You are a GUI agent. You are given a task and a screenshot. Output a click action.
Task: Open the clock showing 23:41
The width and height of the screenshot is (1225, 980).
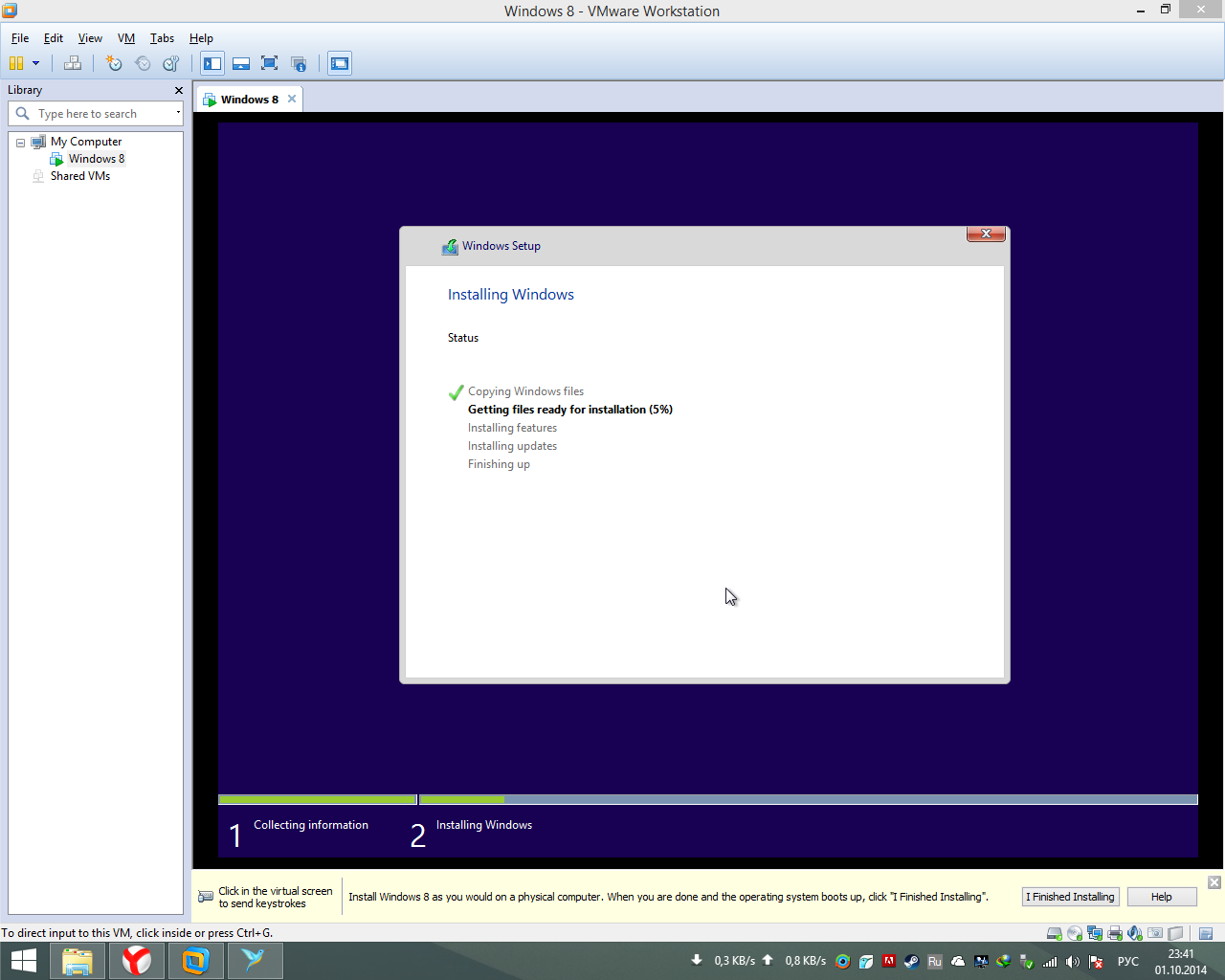(1181, 962)
